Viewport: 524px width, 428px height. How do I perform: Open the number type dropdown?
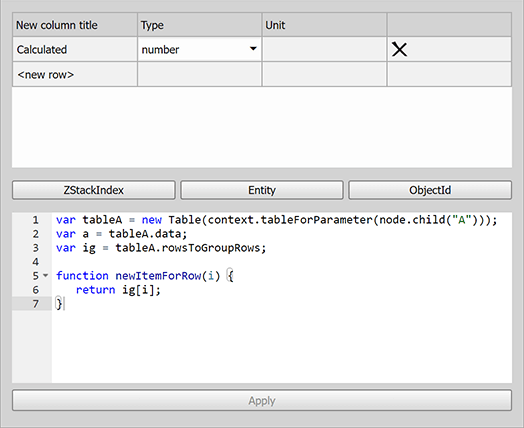(x=199, y=49)
